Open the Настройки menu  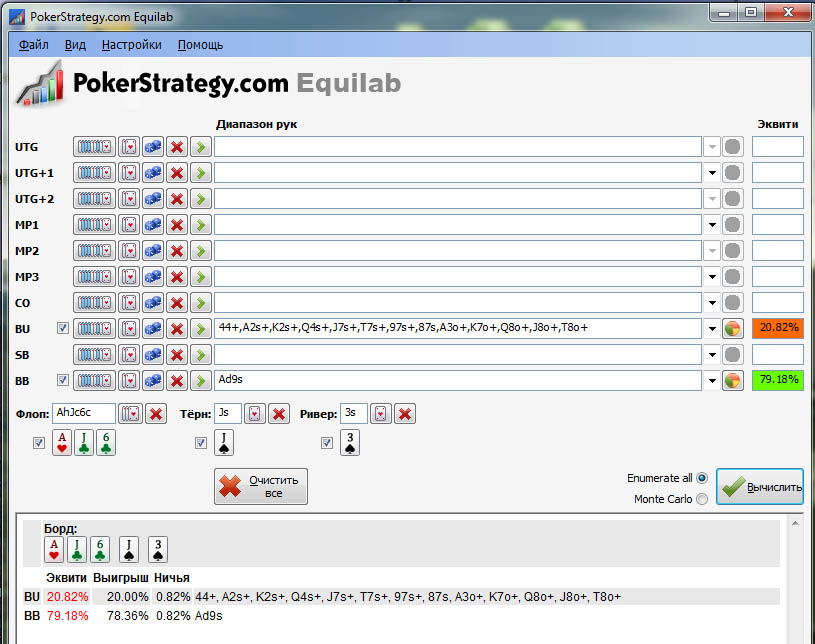click(132, 45)
